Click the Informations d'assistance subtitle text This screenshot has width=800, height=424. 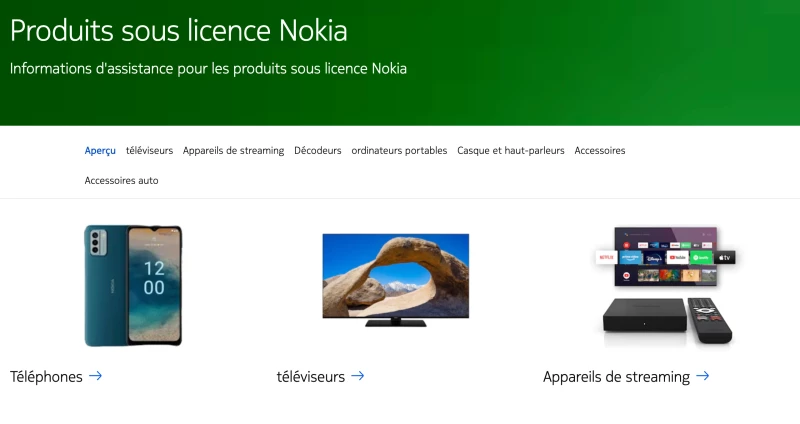tap(208, 68)
